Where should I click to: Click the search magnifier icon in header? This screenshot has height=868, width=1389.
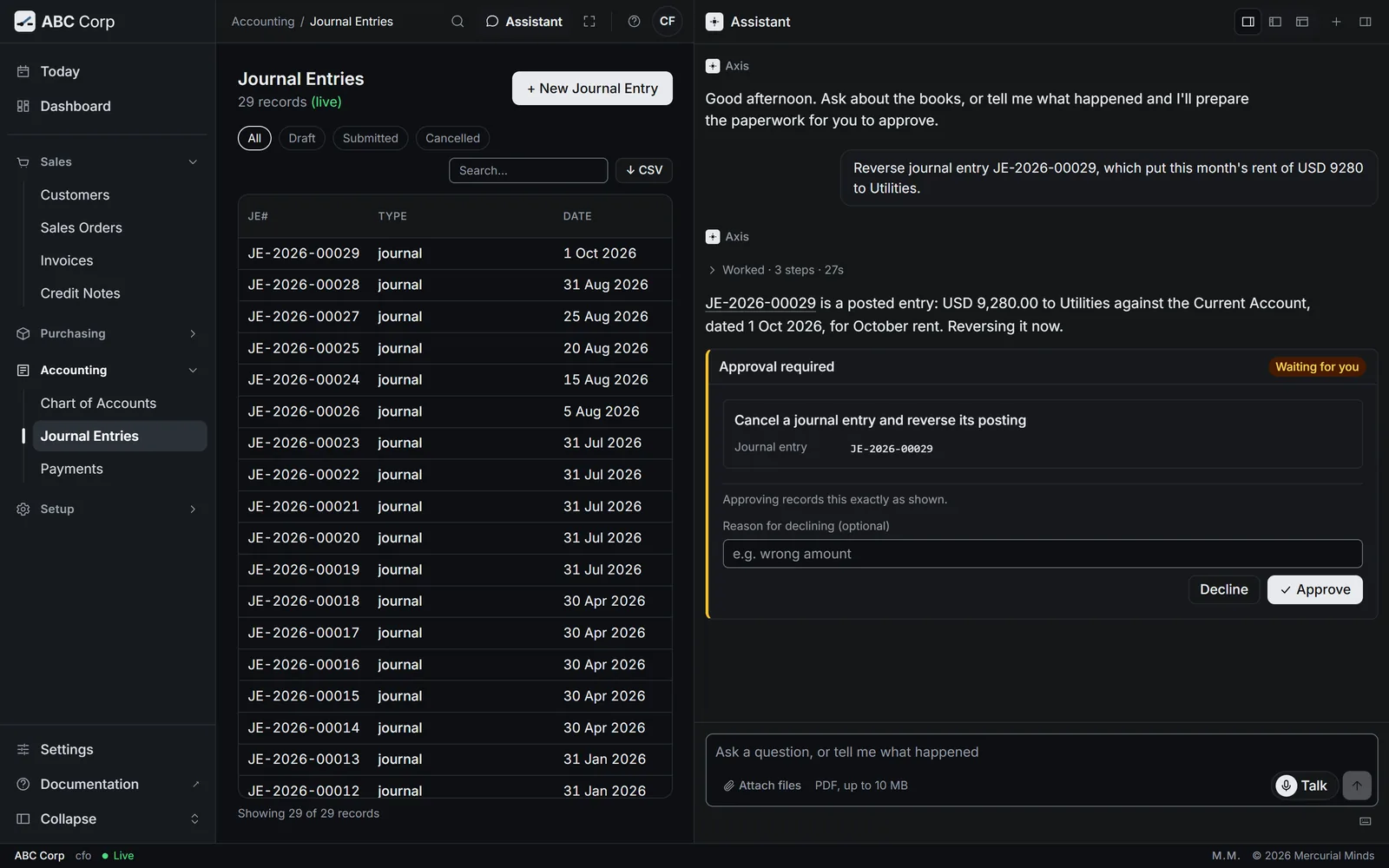458,22
